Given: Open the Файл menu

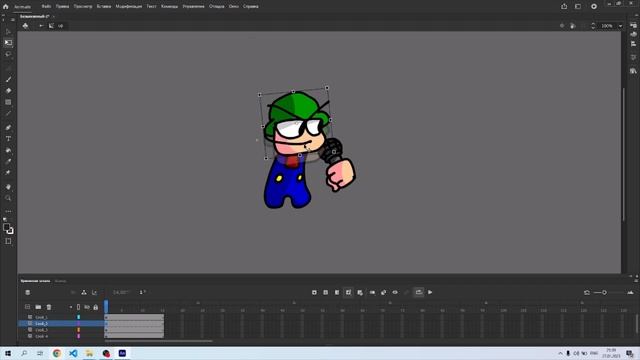Looking at the screenshot, I should (x=46, y=7).
